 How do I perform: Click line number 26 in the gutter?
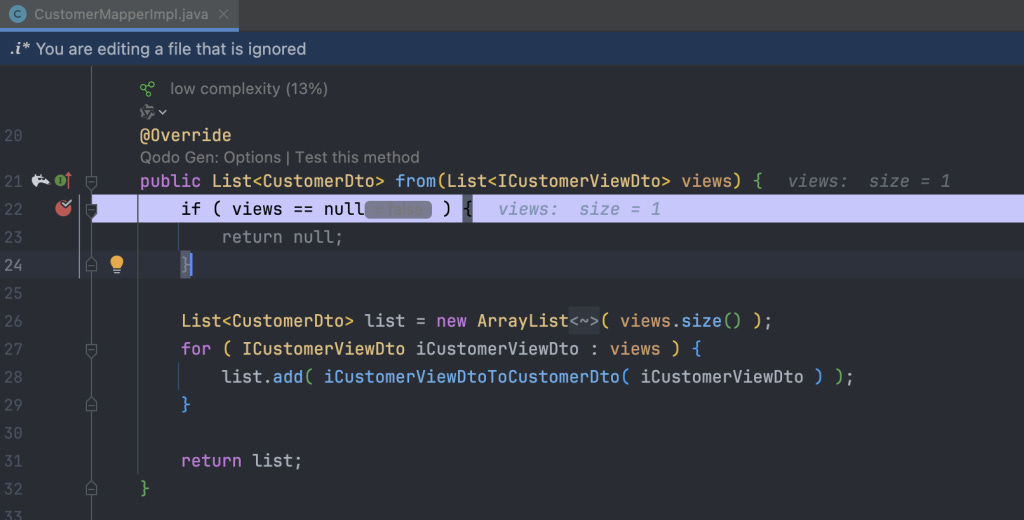(13, 321)
